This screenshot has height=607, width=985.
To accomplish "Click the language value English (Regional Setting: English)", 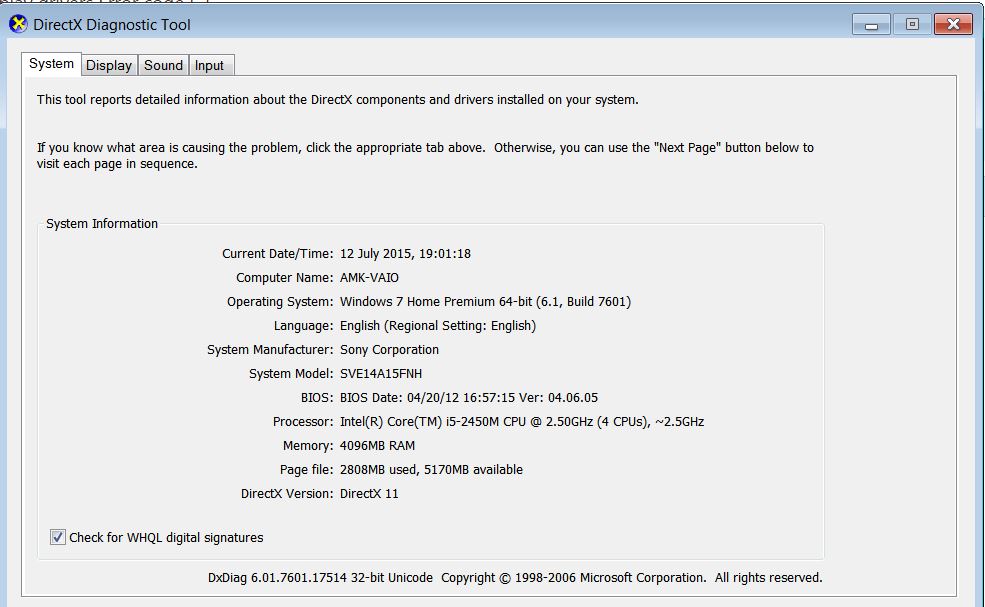I will pyautogui.click(x=438, y=325).
